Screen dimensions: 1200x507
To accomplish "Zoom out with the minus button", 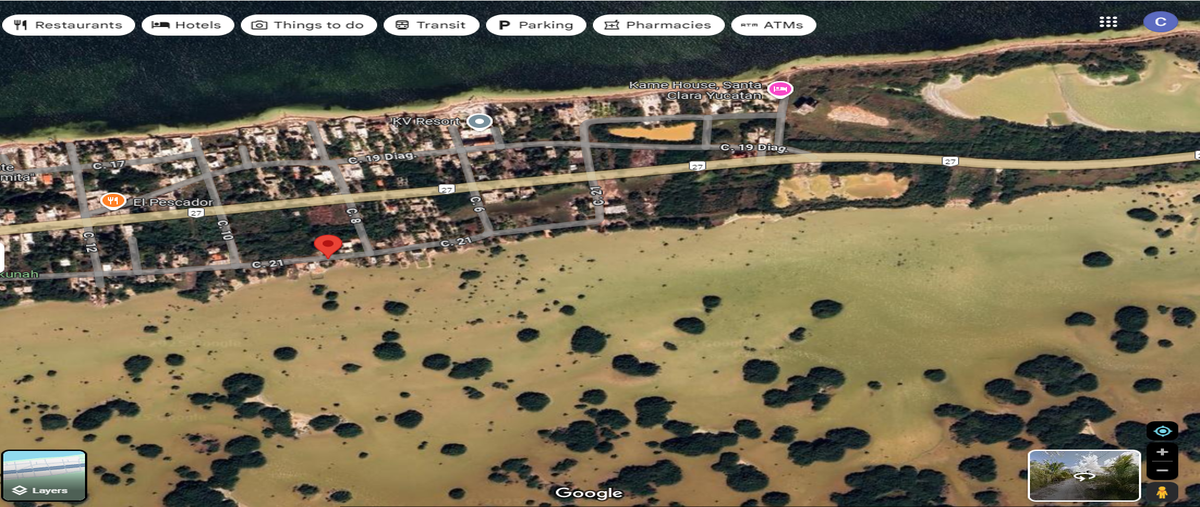I will (x=1162, y=471).
